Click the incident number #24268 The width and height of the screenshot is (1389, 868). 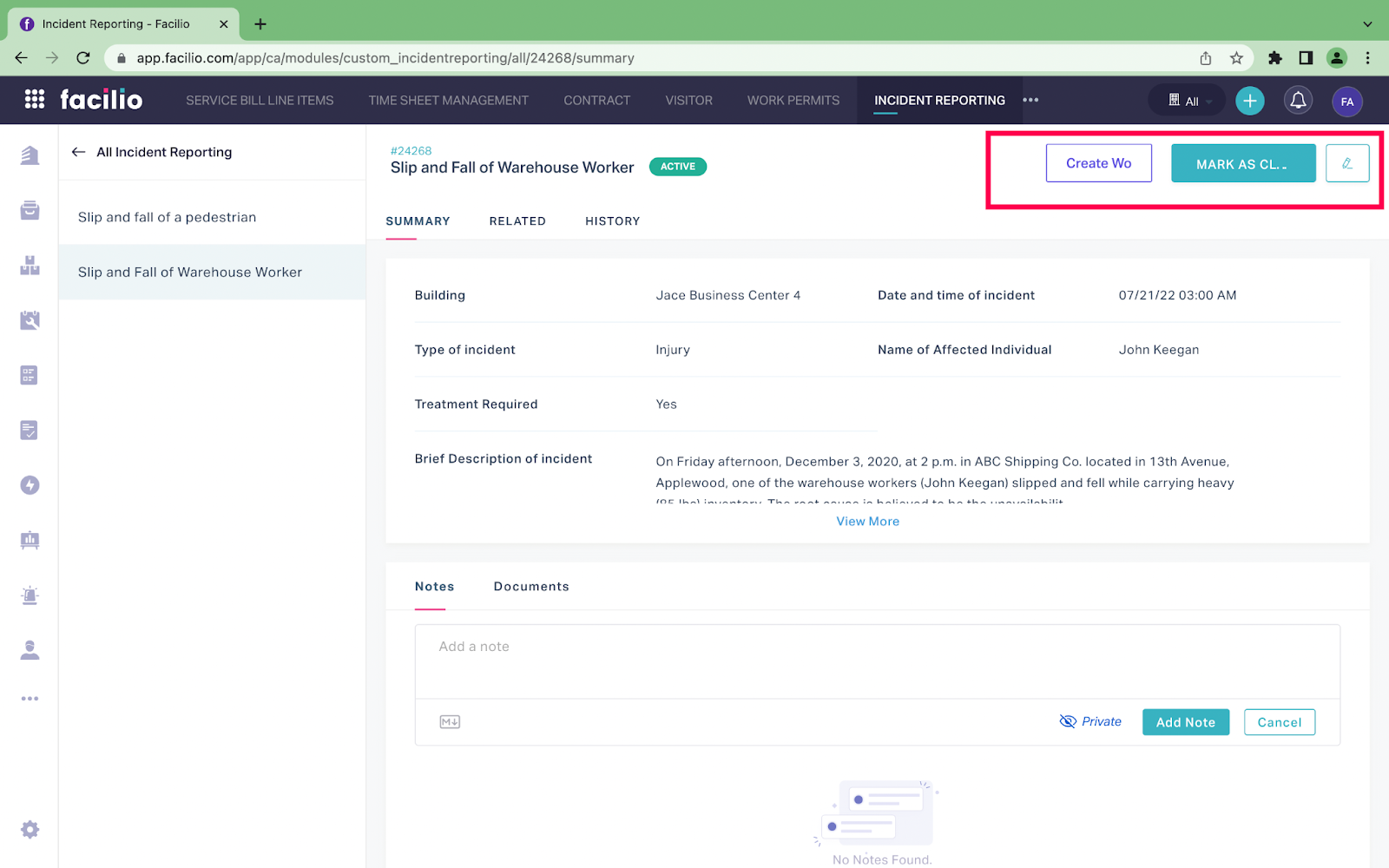411,151
